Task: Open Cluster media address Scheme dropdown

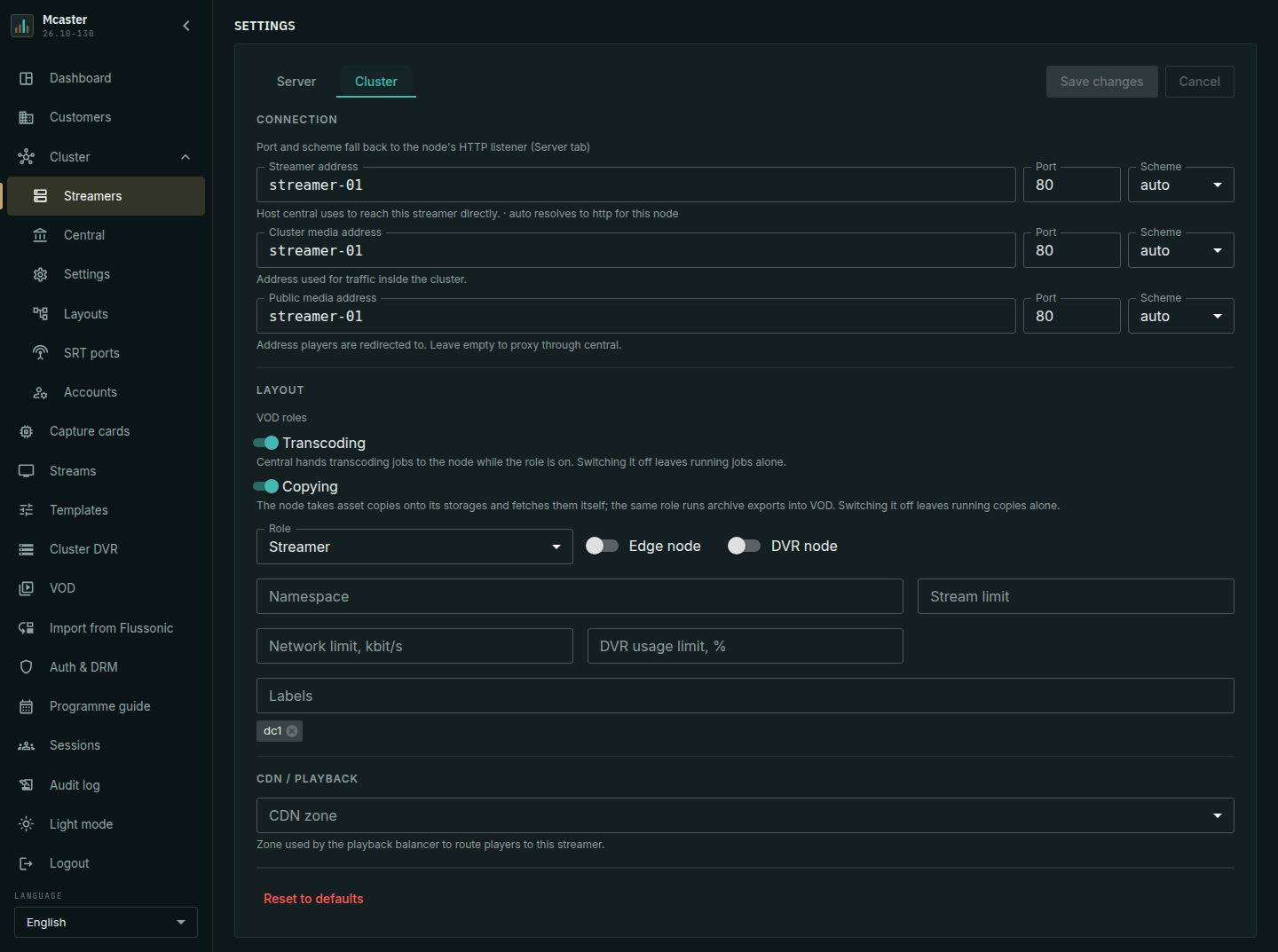Action: (x=1180, y=250)
